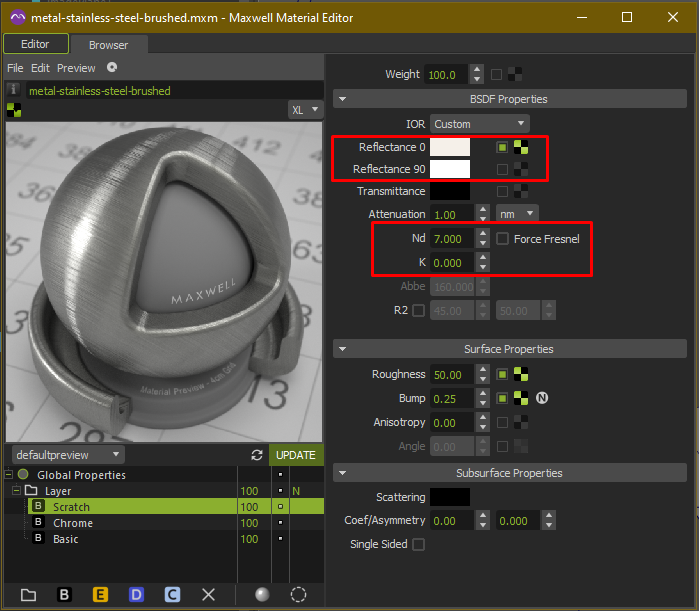Toggle the Single Sided checkbox
Screen dimensions: 699x611
coord(418,544)
